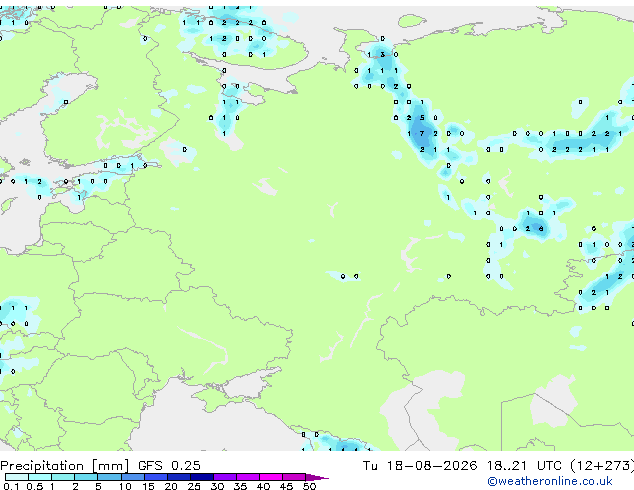634x490 pixels.
Task: Click the 'GFS 0.25' model label
Action: [169, 465]
